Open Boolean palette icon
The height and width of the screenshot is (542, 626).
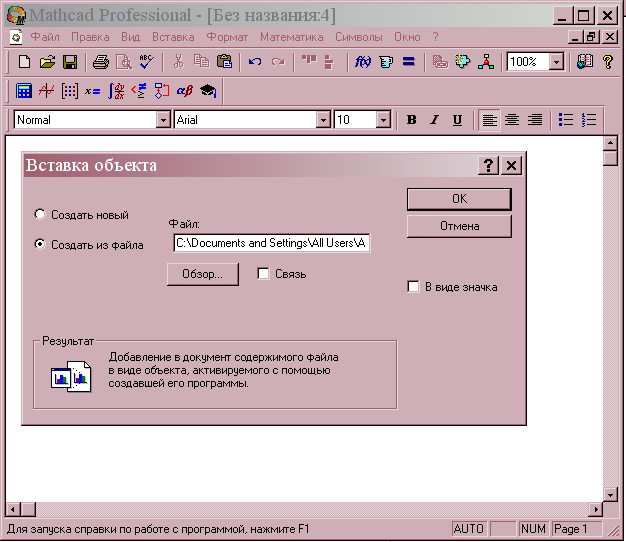[139, 91]
